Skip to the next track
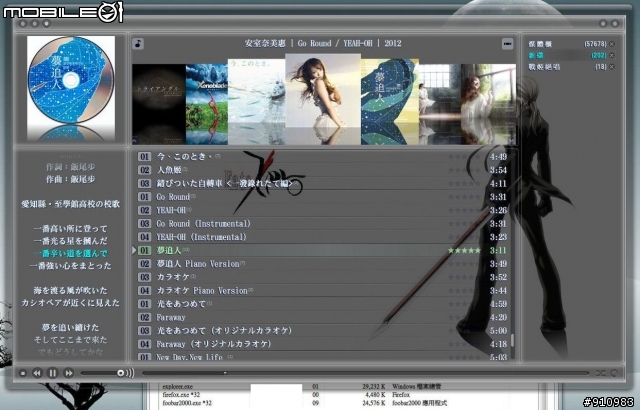 tap(68, 373)
